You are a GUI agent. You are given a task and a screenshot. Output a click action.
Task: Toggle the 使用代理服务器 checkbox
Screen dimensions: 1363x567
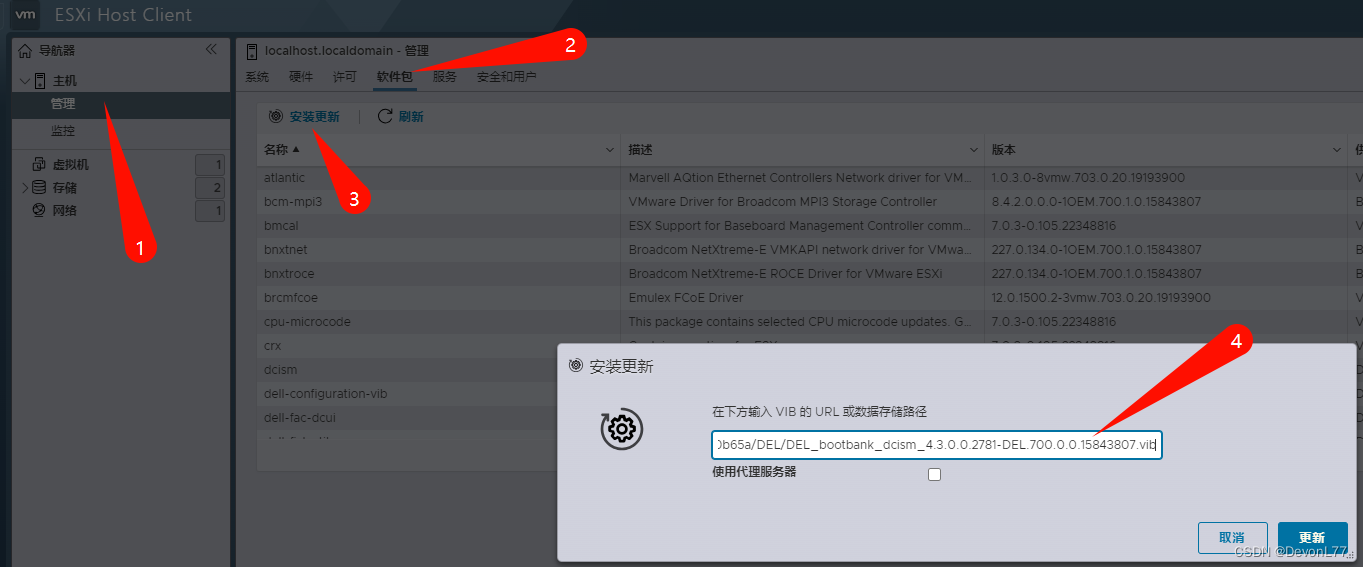point(934,475)
